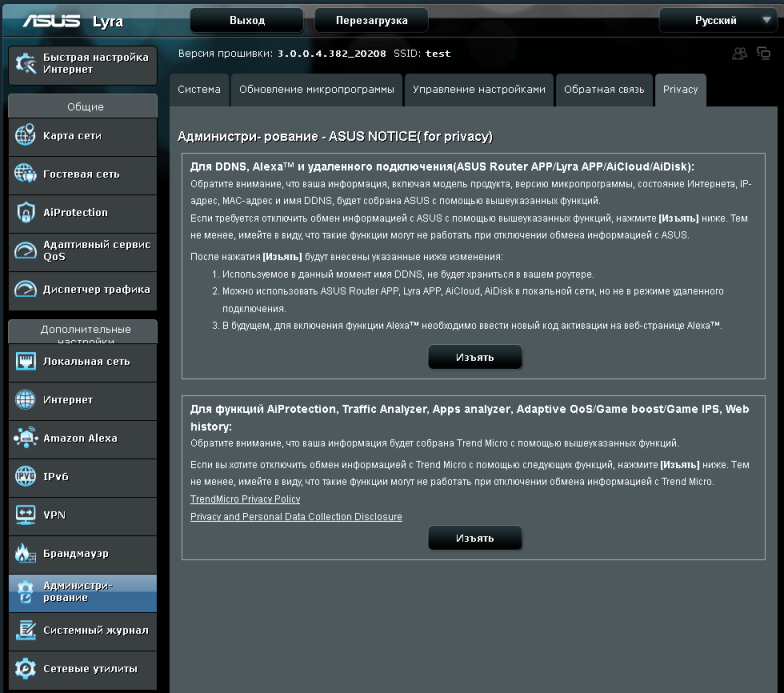This screenshot has height=693, width=784.
Task: Open the Quick Internet Setup wizard icon
Action: tap(26, 64)
